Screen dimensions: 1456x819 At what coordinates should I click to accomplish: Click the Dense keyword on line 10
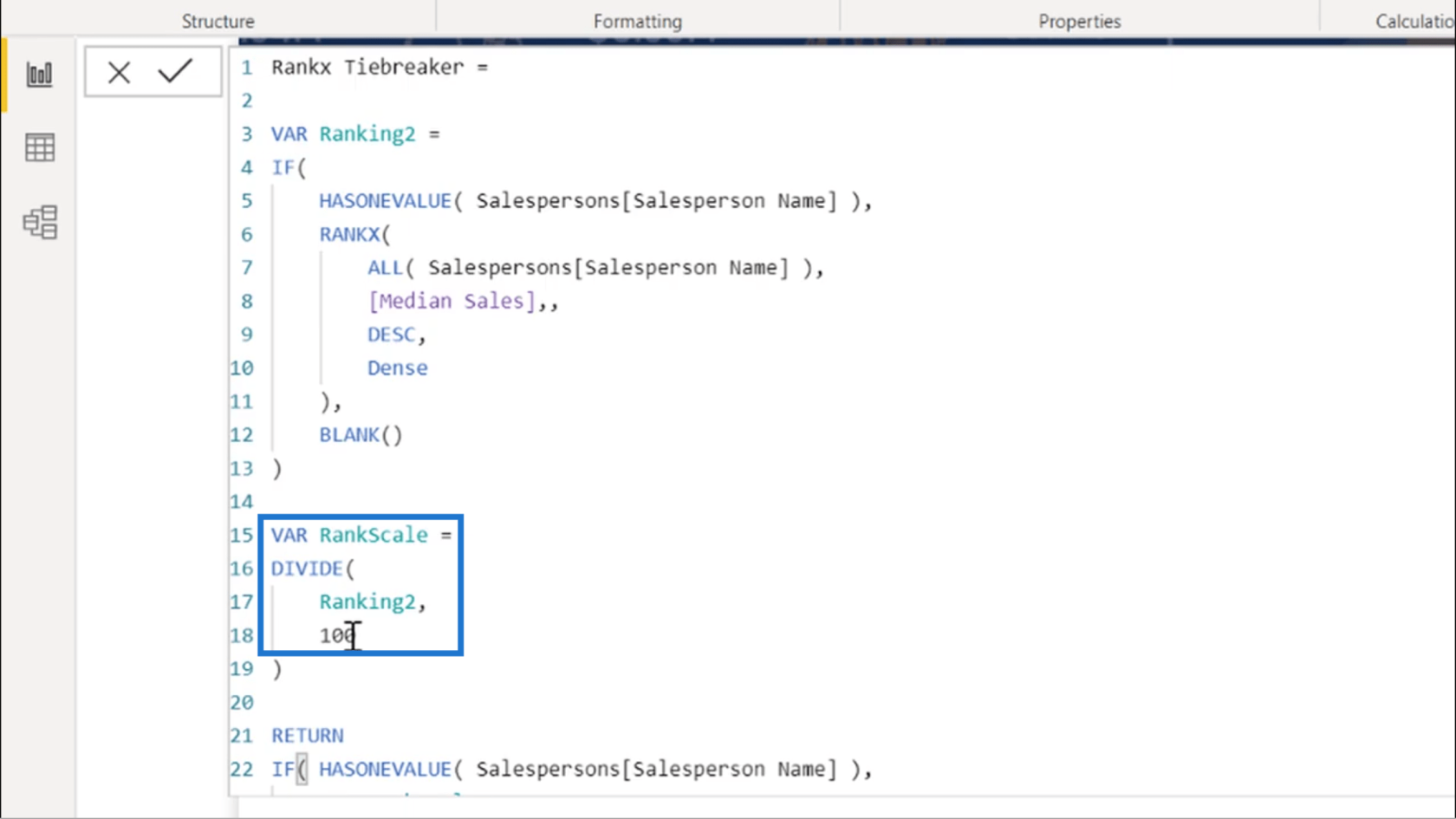[x=397, y=368]
